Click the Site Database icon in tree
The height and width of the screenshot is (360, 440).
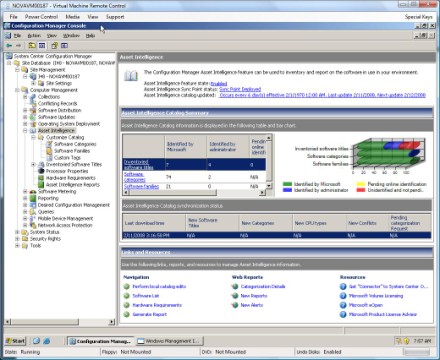[x=17, y=63]
